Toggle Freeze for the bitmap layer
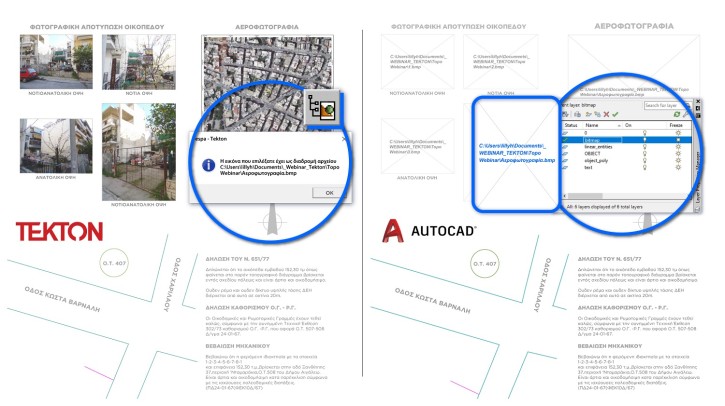This screenshot has height=406, width=725. pos(678,140)
